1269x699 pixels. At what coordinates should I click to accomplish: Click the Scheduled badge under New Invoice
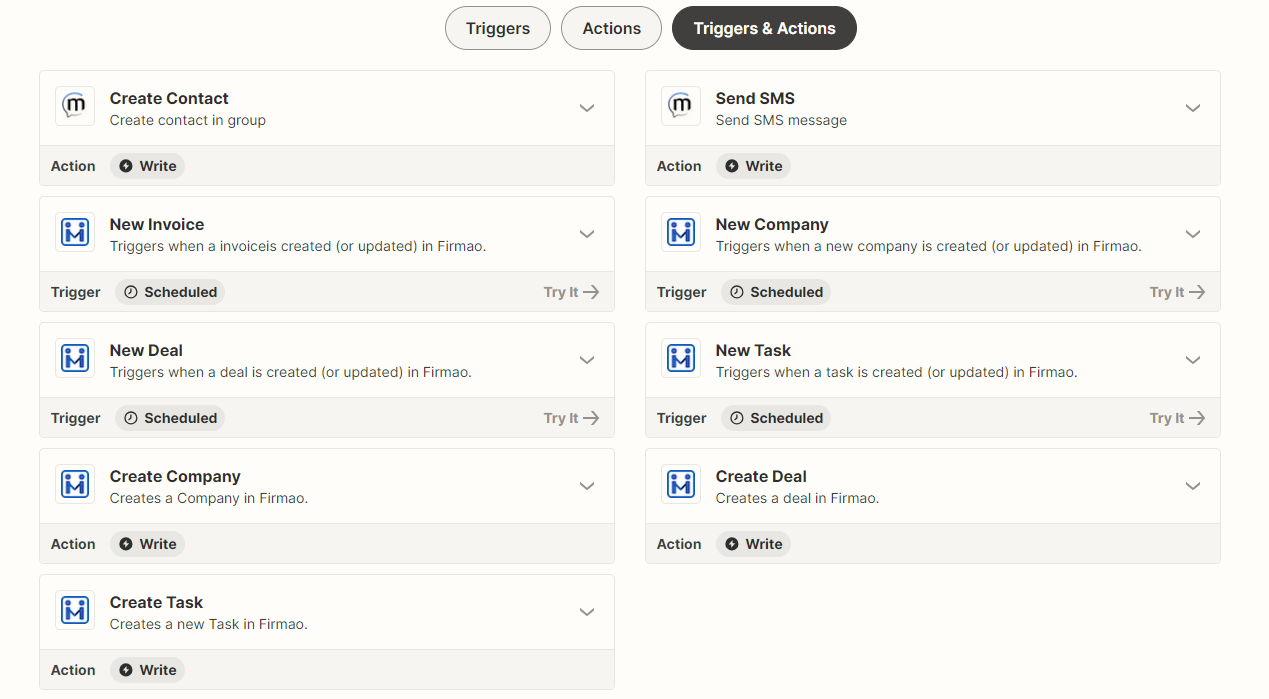pos(170,292)
